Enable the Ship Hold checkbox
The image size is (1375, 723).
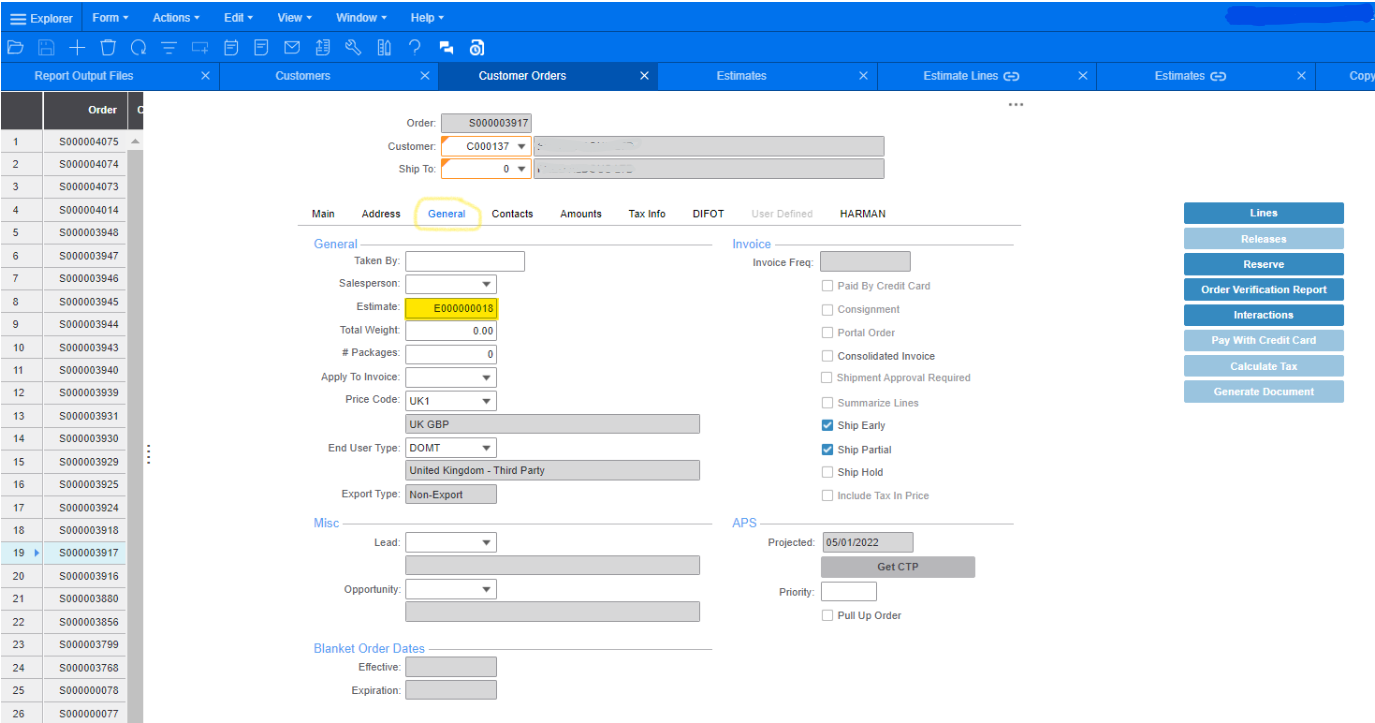pos(827,473)
